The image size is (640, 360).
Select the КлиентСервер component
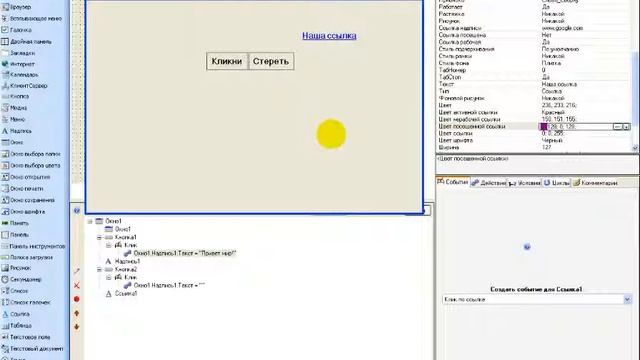tap(24, 86)
